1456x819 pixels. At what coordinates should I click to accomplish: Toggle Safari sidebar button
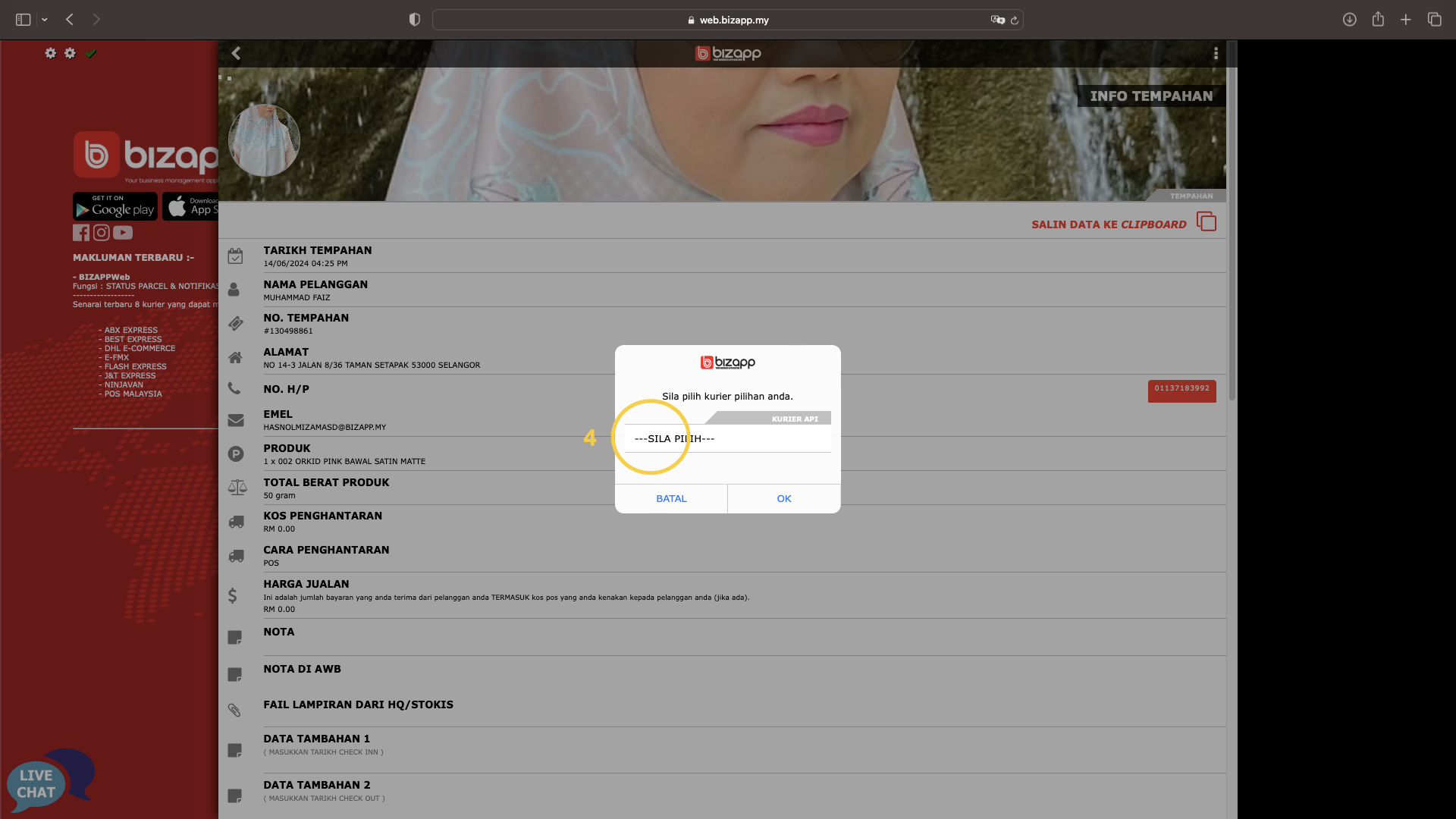pos(24,20)
